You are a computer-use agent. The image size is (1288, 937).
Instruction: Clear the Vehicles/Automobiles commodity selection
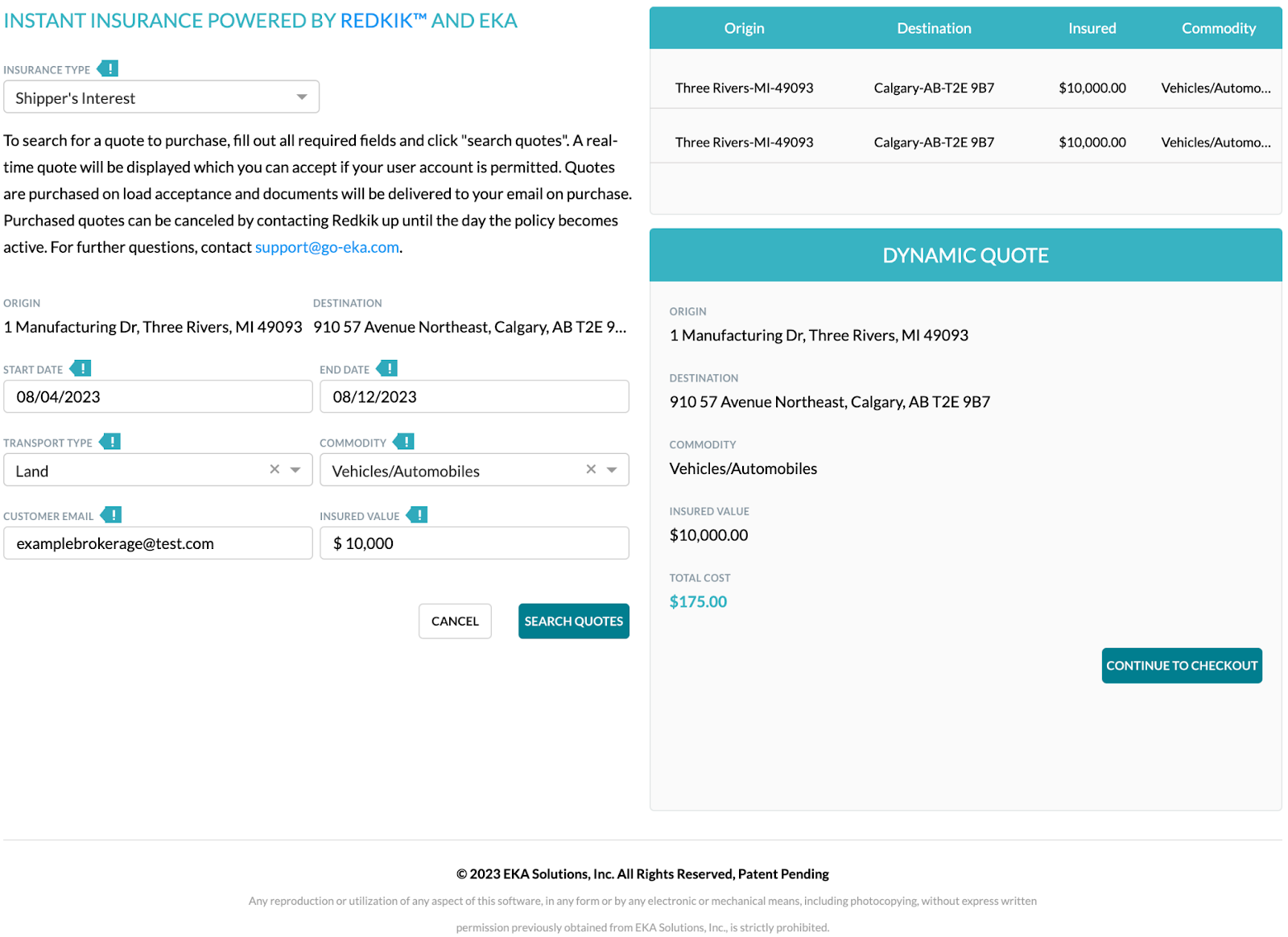[591, 468]
